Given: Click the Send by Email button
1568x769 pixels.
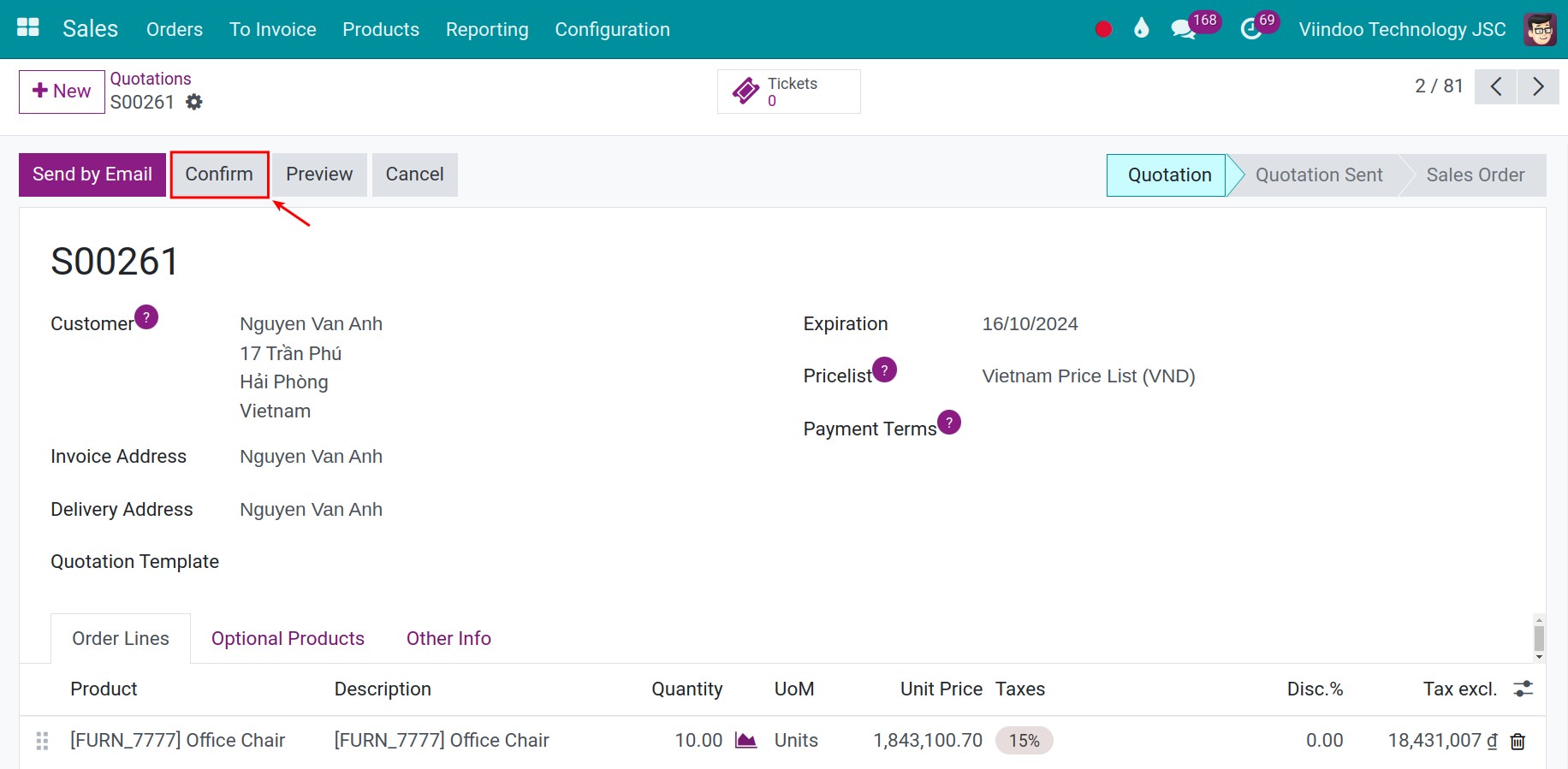Looking at the screenshot, I should 92,175.
